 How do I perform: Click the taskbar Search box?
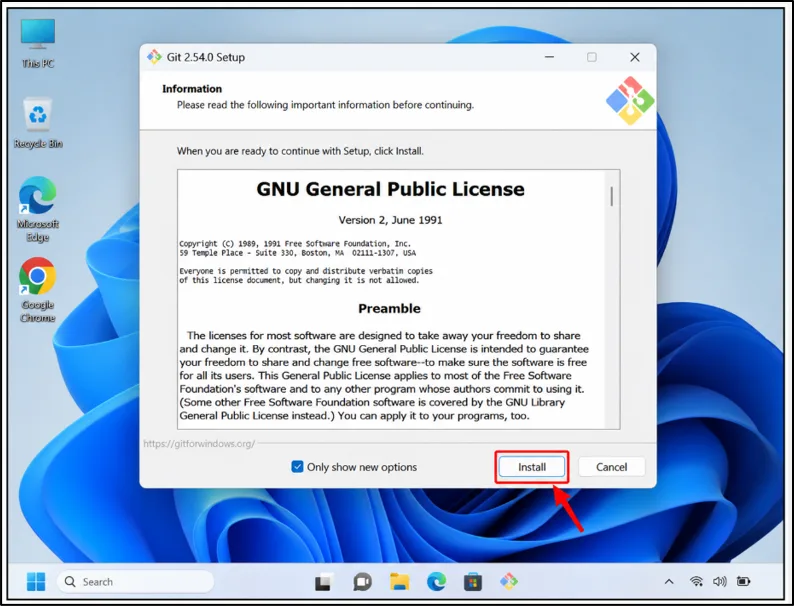(x=136, y=582)
